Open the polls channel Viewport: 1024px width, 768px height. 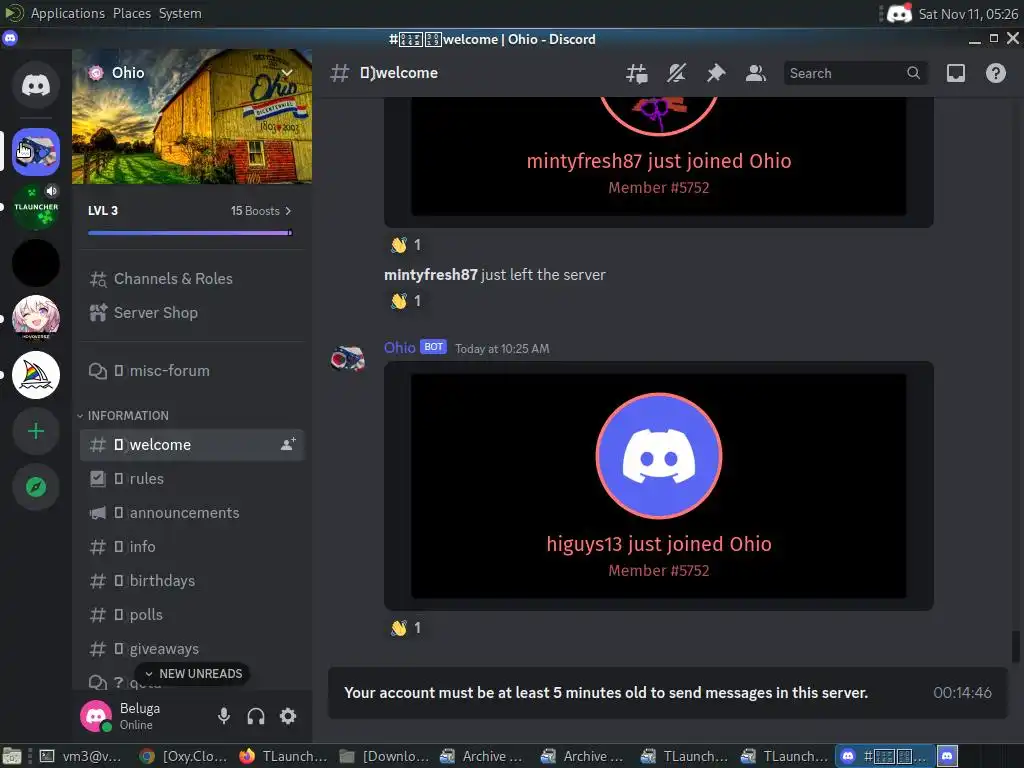(x=192, y=615)
